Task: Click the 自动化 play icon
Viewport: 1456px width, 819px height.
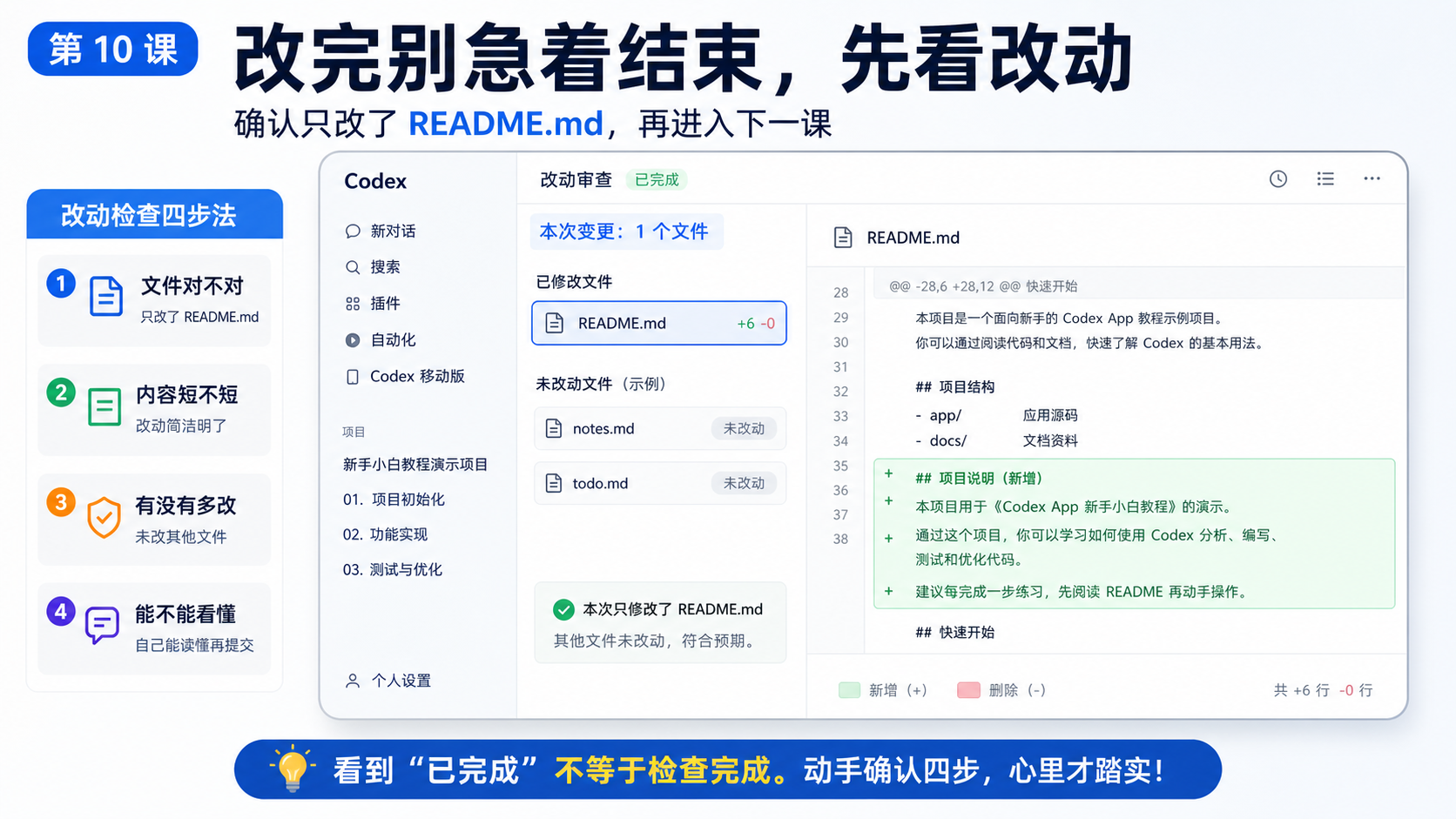Action: point(353,340)
